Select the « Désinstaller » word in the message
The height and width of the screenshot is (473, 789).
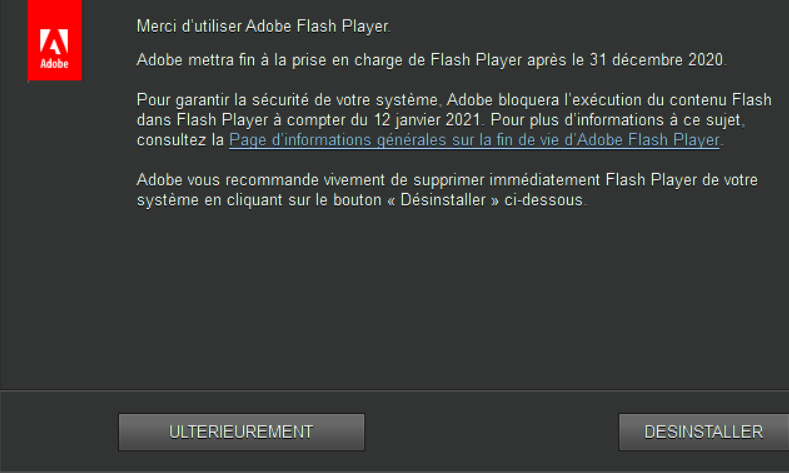click(x=443, y=200)
